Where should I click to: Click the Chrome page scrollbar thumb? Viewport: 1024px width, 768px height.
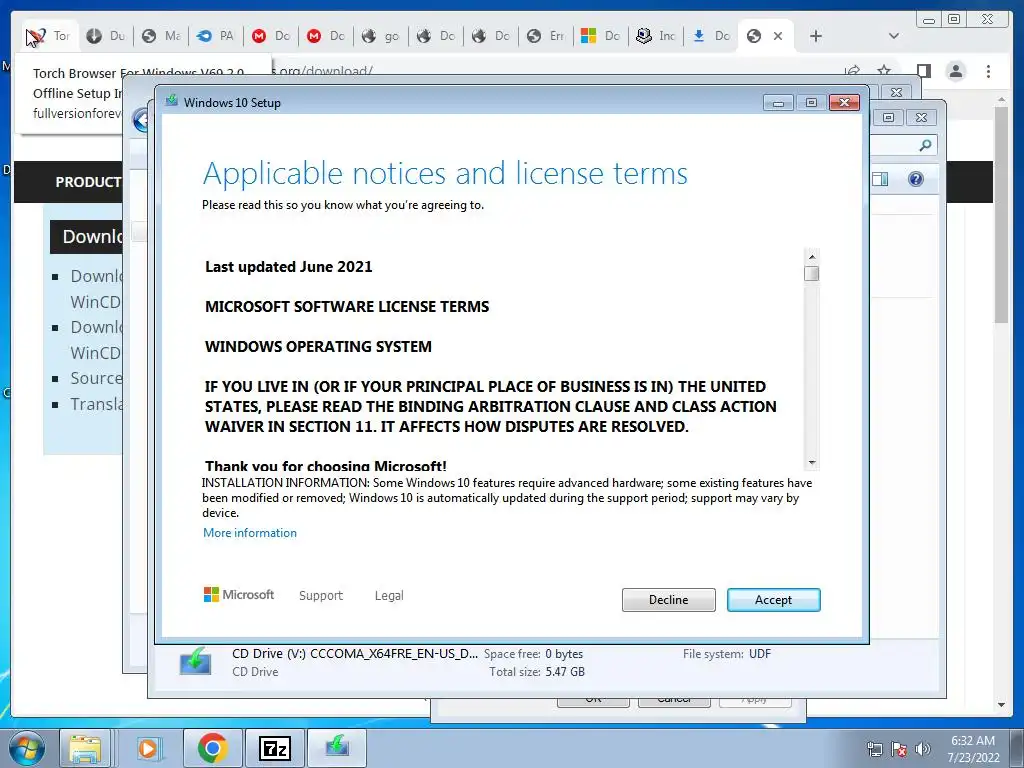click(x=1002, y=214)
